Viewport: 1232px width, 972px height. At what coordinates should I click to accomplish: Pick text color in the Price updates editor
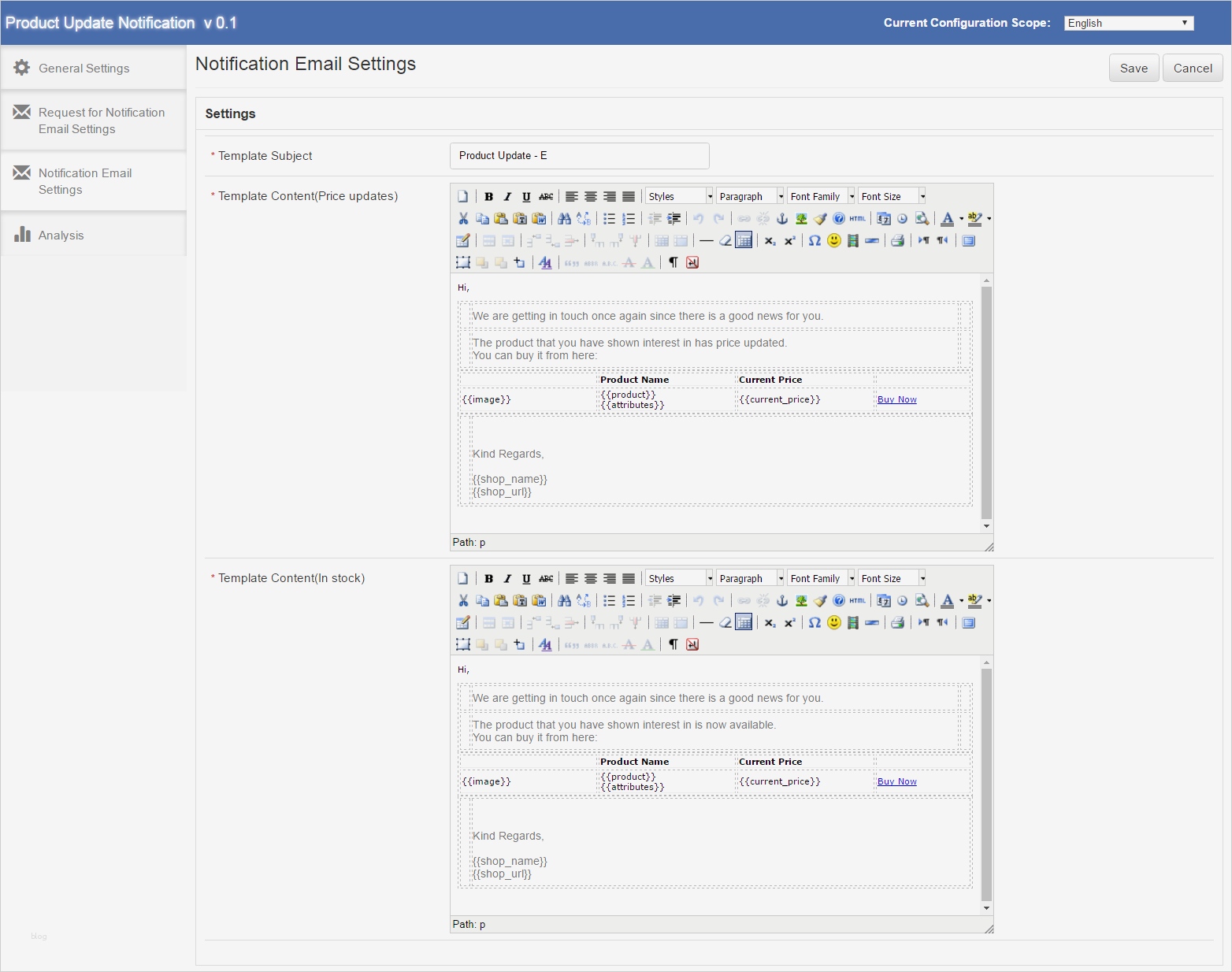tap(948, 219)
